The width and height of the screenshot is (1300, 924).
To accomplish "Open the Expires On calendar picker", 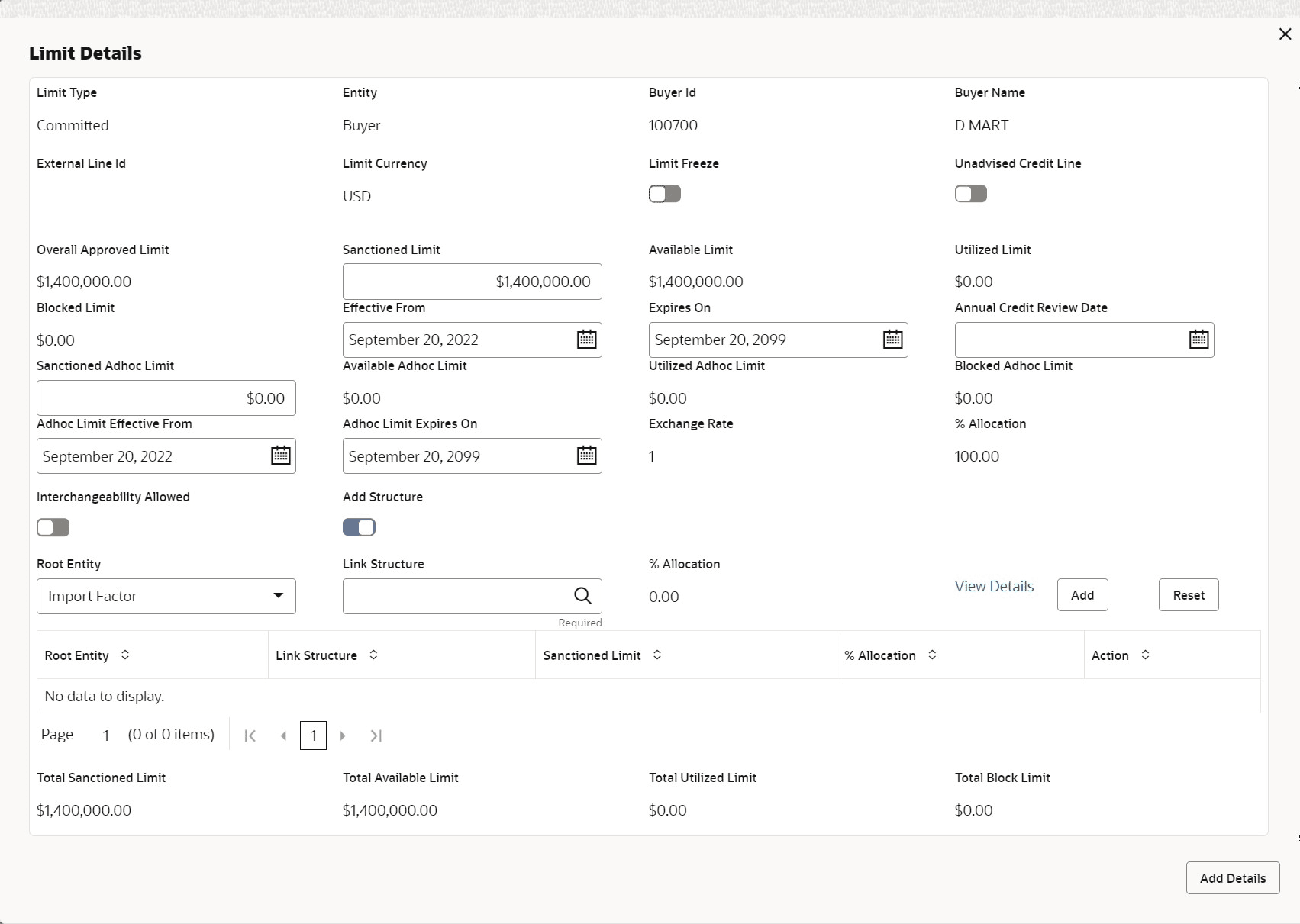I will click(x=892, y=340).
